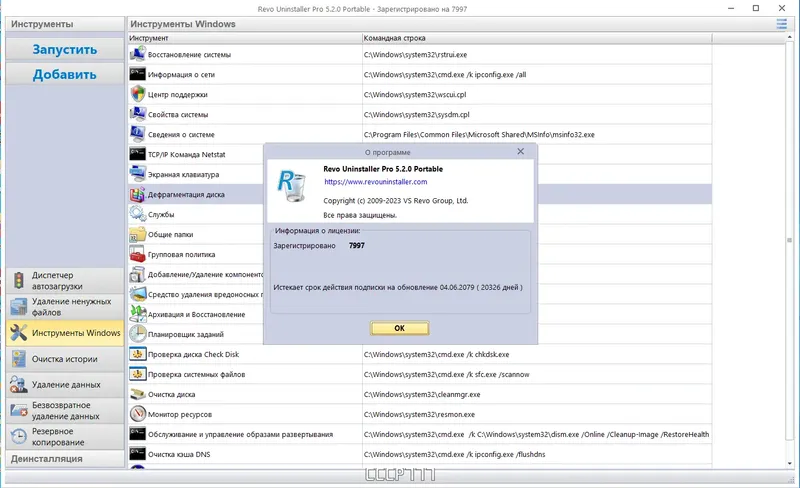Click the Общие папки folder icon
Screen dimensions: 800x488
tap(137, 234)
